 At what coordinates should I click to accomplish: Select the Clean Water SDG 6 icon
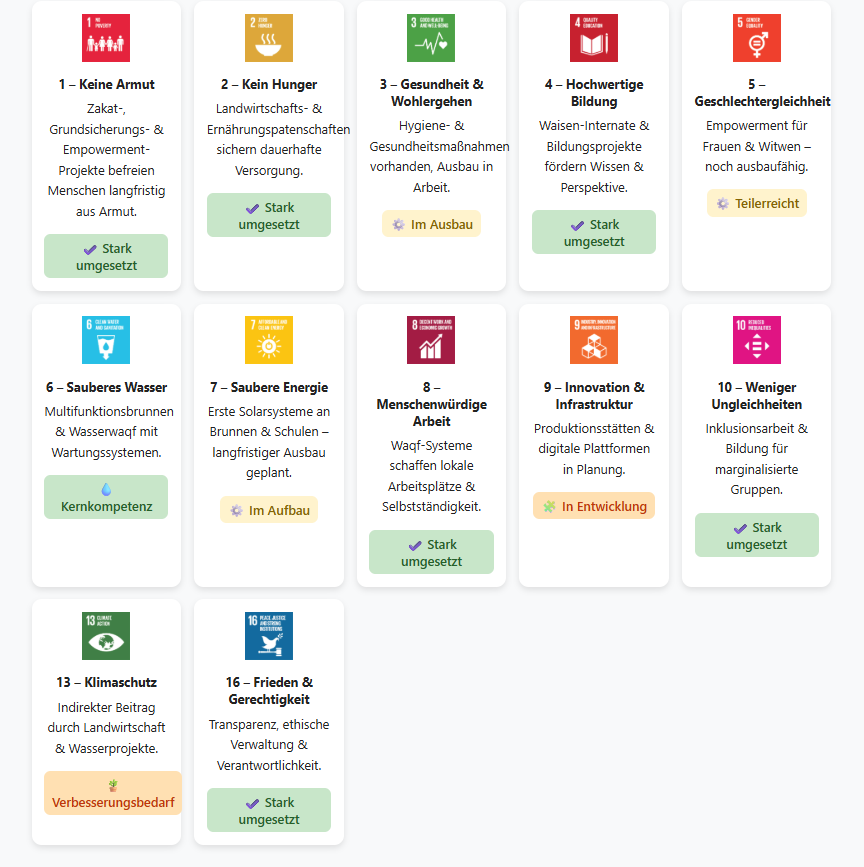pos(106,340)
